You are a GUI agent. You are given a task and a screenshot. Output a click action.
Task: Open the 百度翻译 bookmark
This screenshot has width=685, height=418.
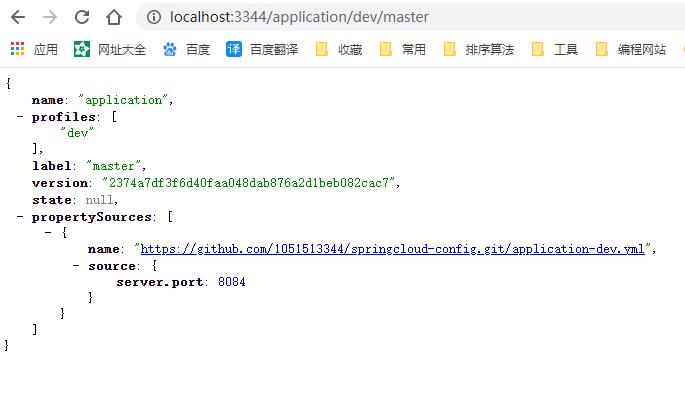point(262,49)
